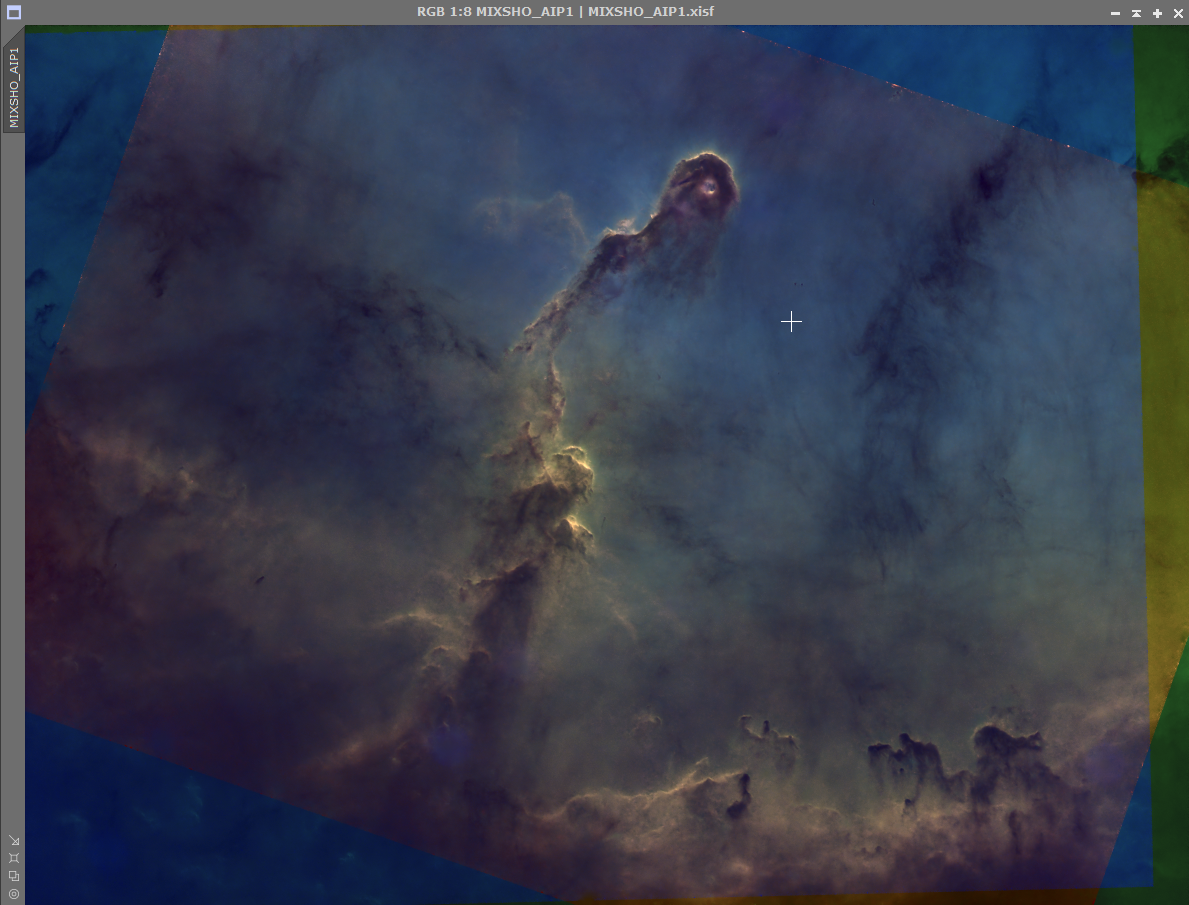The height and width of the screenshot is (905, 1189).
Task: Iconize the window with the minus button
Action: pos(1115,13)
